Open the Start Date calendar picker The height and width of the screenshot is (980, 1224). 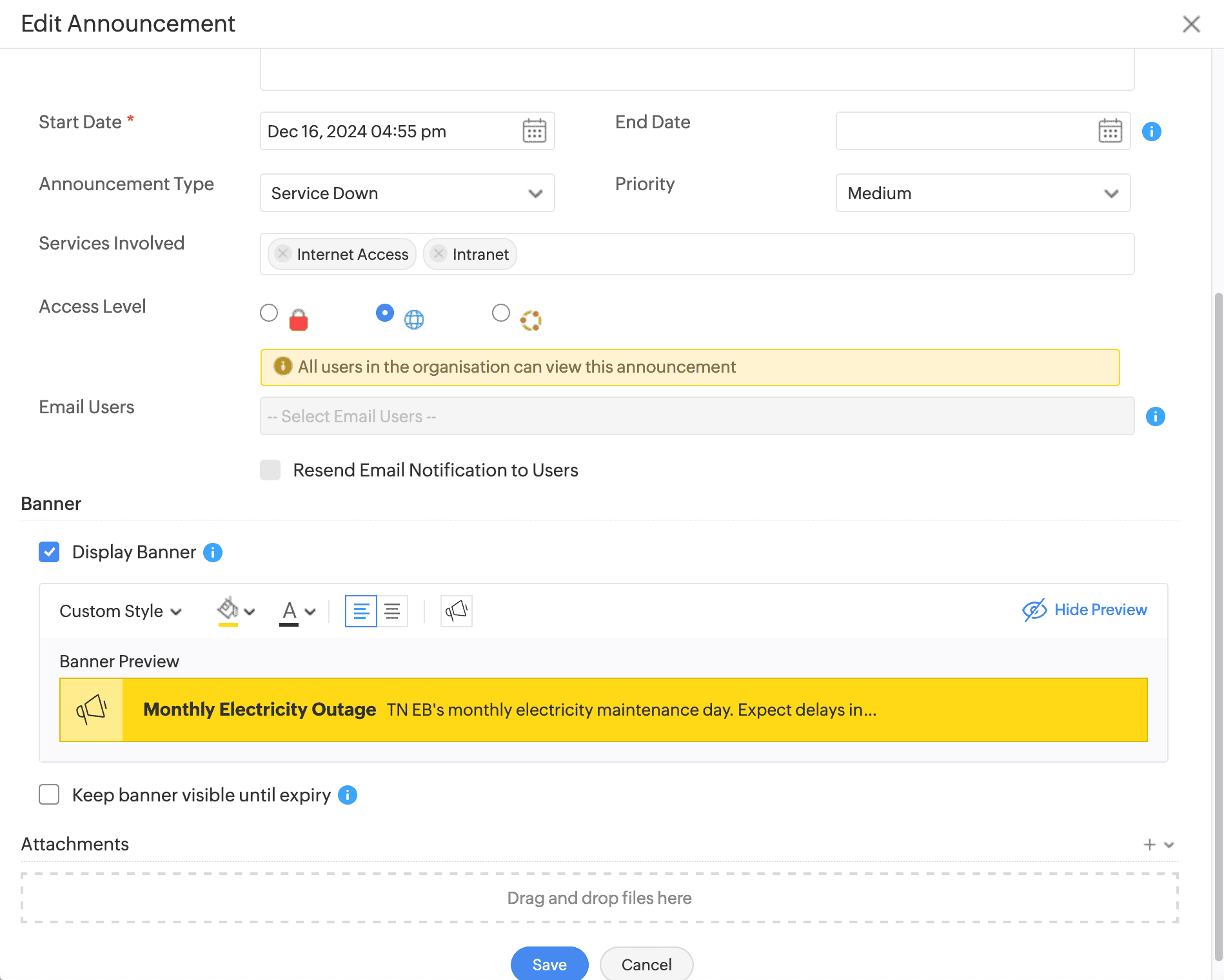[x=534, y=131]
